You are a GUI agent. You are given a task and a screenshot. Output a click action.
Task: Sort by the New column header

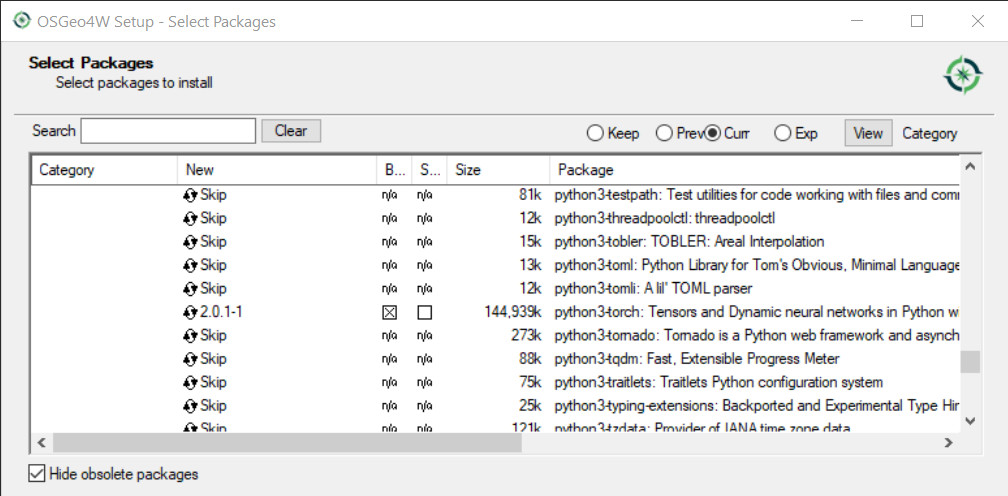pyautogui.click(x=276, y=170)
